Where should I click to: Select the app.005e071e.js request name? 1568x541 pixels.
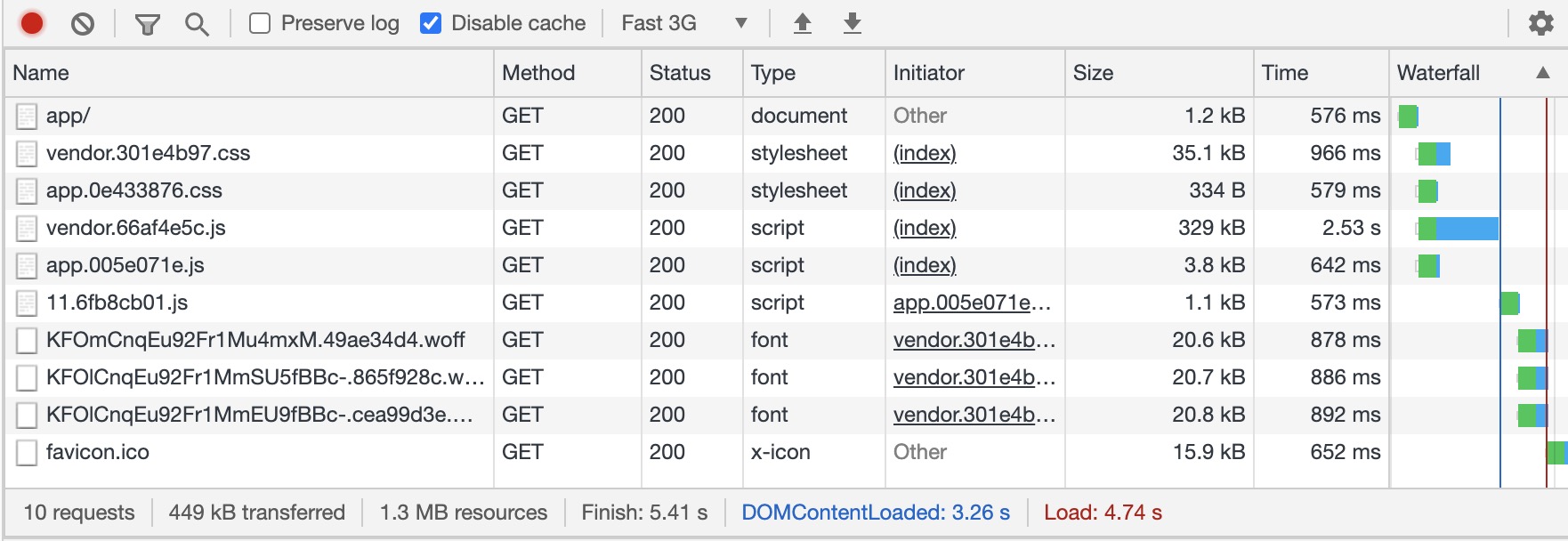pos(125,265)
